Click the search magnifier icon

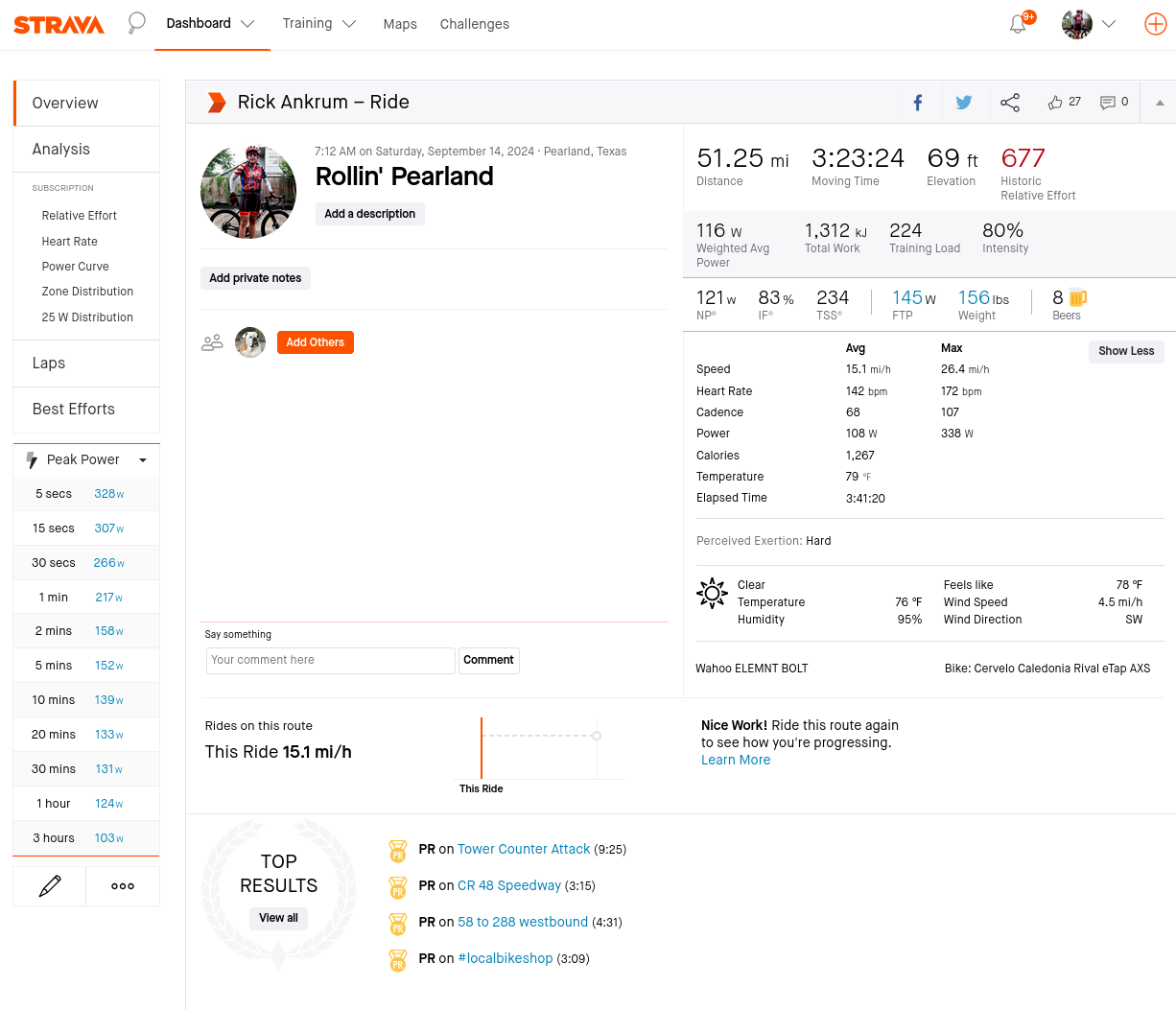tap(137, 23)
